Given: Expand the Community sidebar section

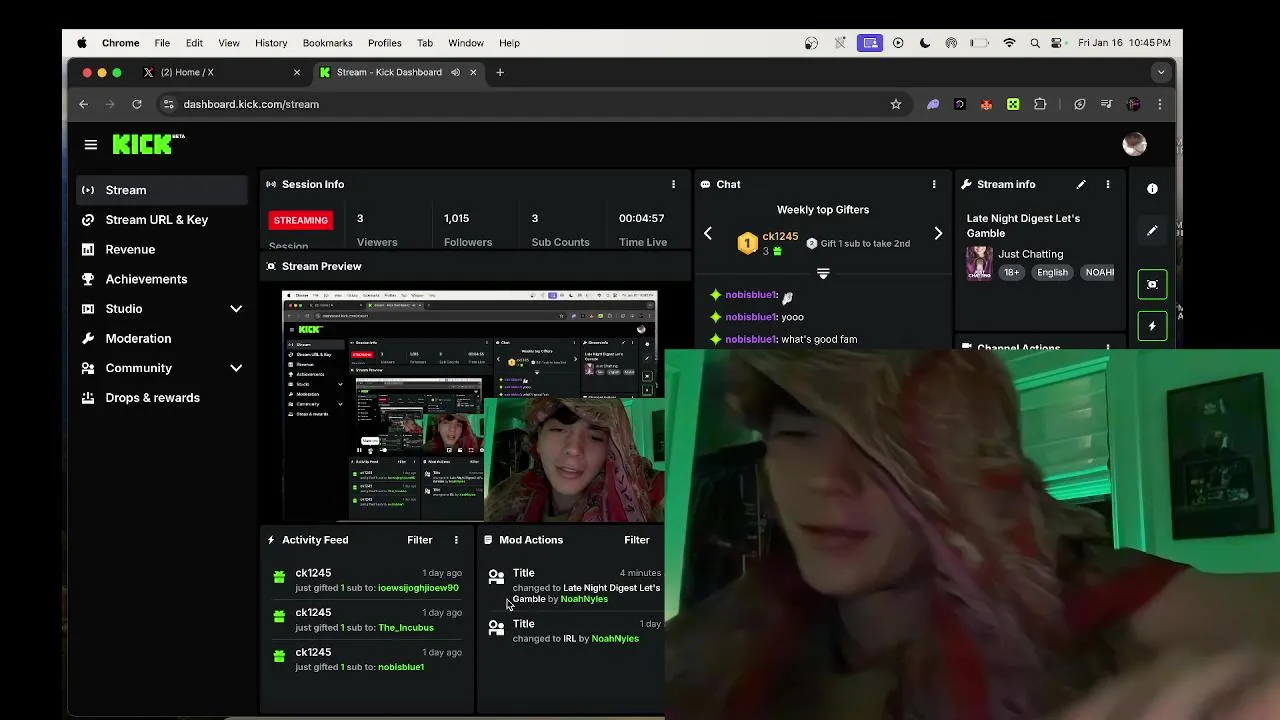Looking at the screenshot, I should pos(236,368).
